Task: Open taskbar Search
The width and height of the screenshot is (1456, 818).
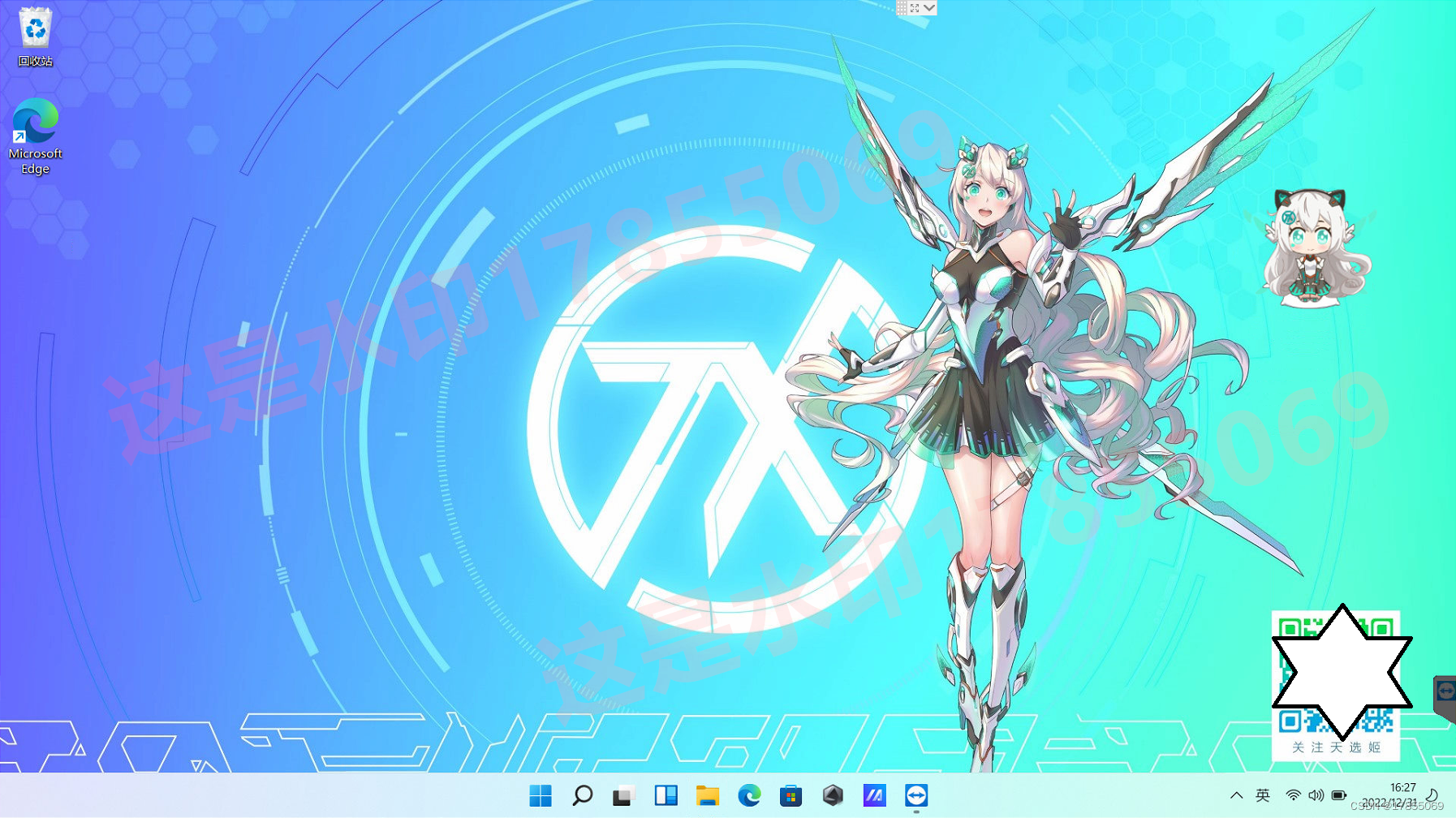Action: click(x=582, y=795)
